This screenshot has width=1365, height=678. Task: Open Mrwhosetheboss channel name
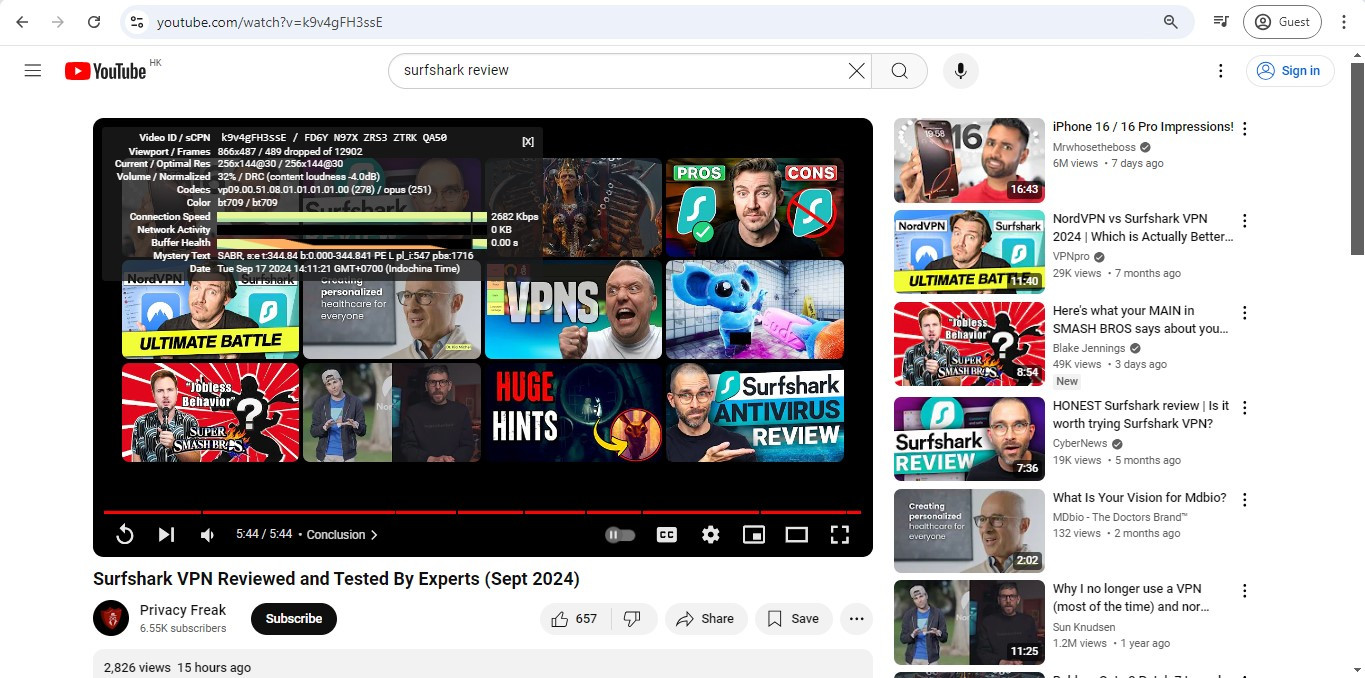(1094, 147)
